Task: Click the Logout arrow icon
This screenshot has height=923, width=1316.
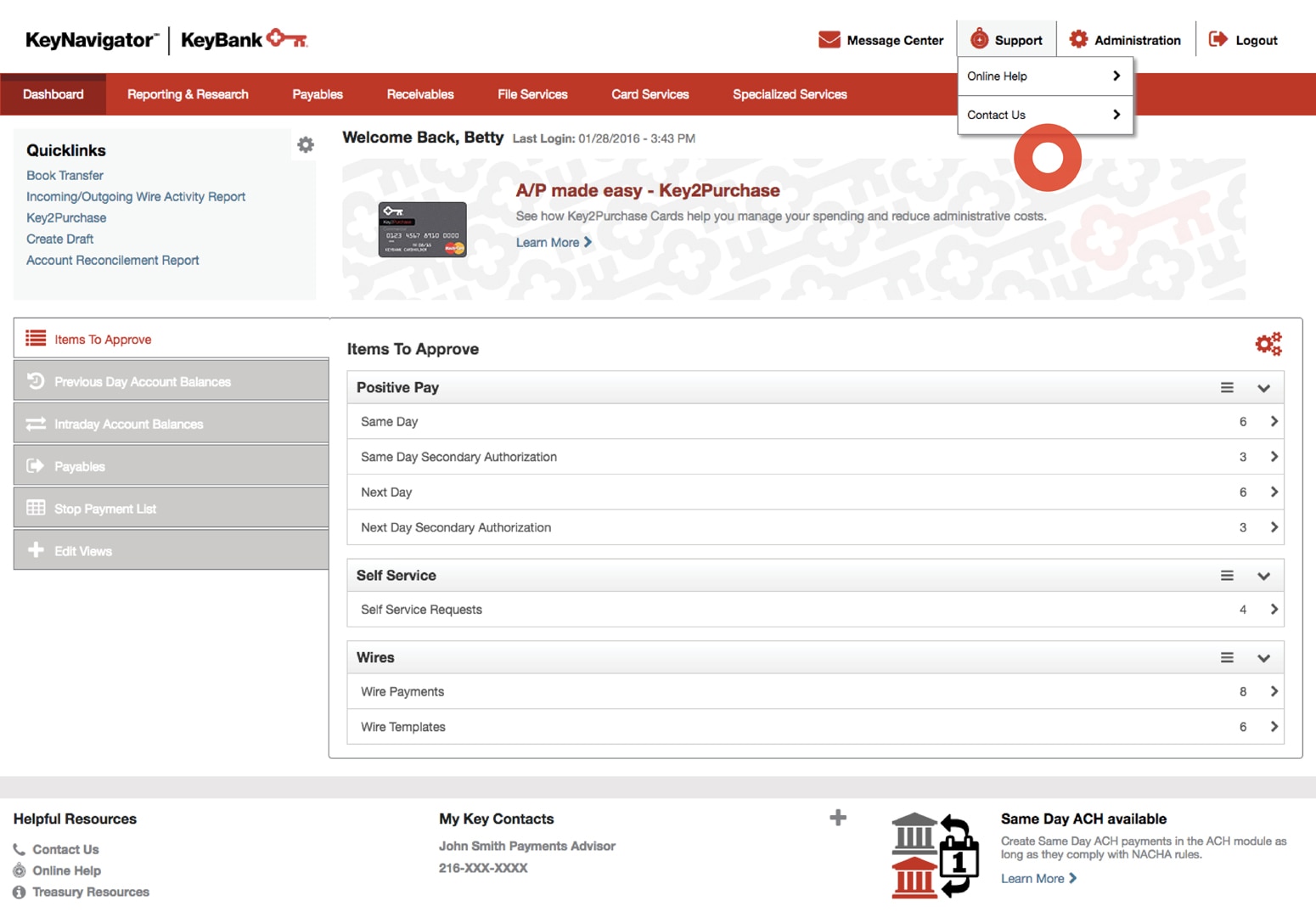Action: coord(1218,39)
